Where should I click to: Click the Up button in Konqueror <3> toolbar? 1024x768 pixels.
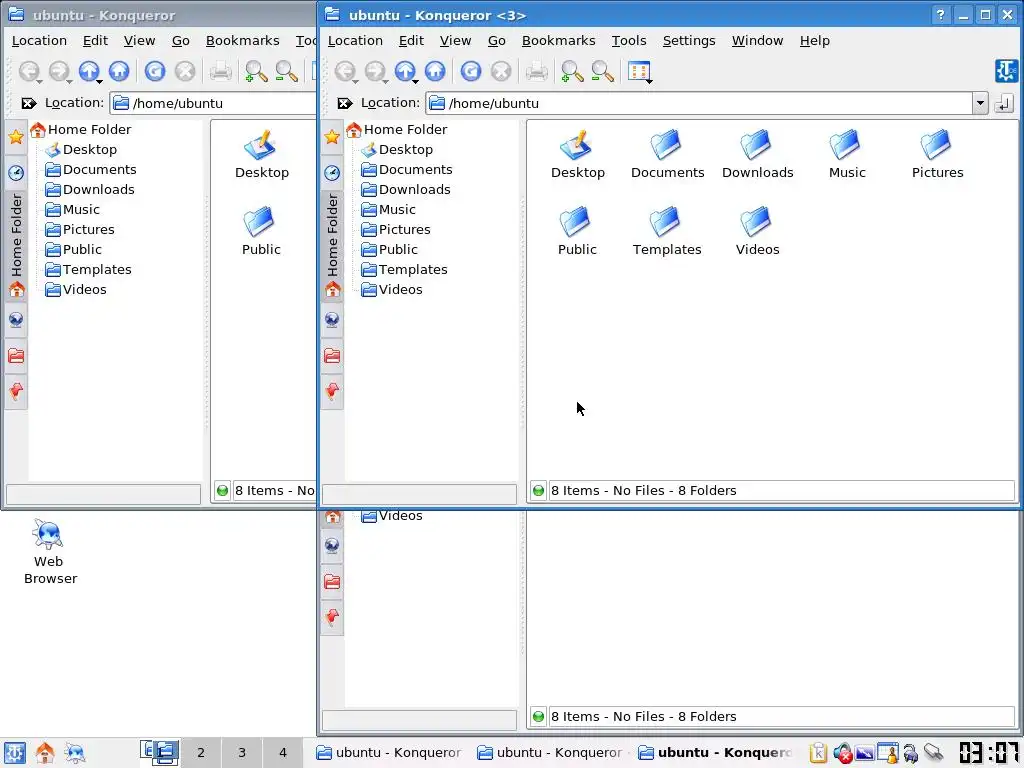click(405, 71)
